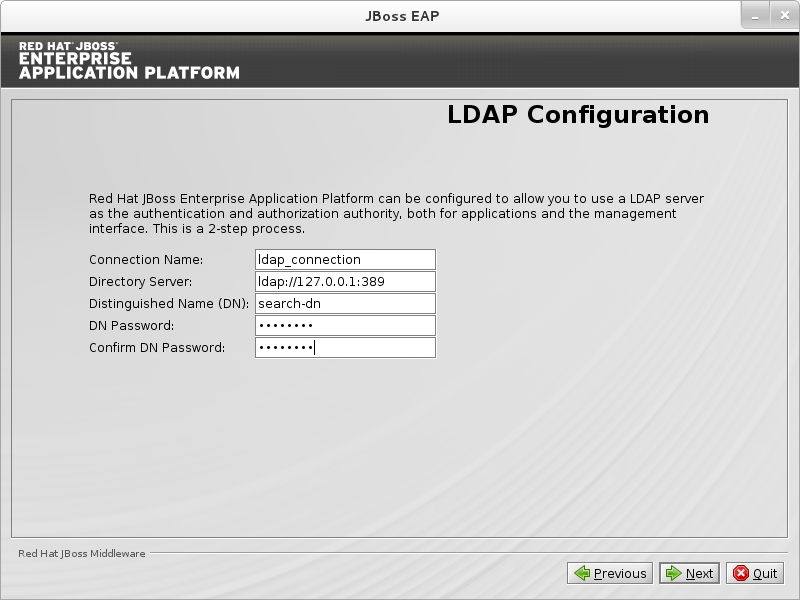Go back using the Previous button label
The image size is (800, 600).
(x=619, y=573)
